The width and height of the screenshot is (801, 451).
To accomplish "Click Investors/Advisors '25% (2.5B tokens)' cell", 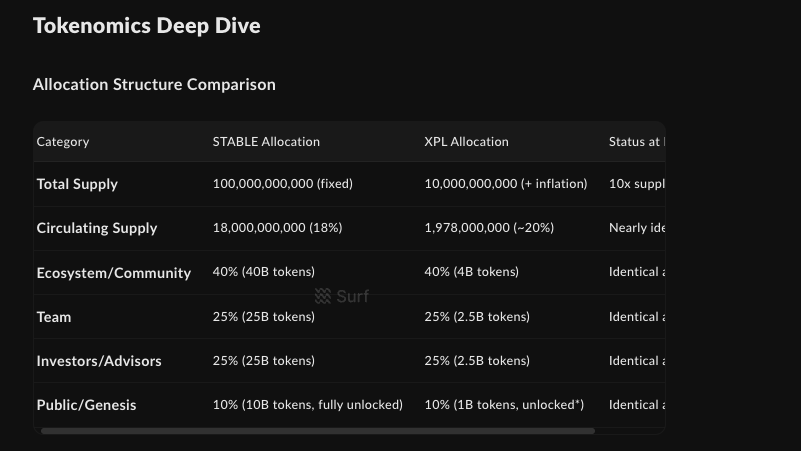I will click(x=477, y=361).
